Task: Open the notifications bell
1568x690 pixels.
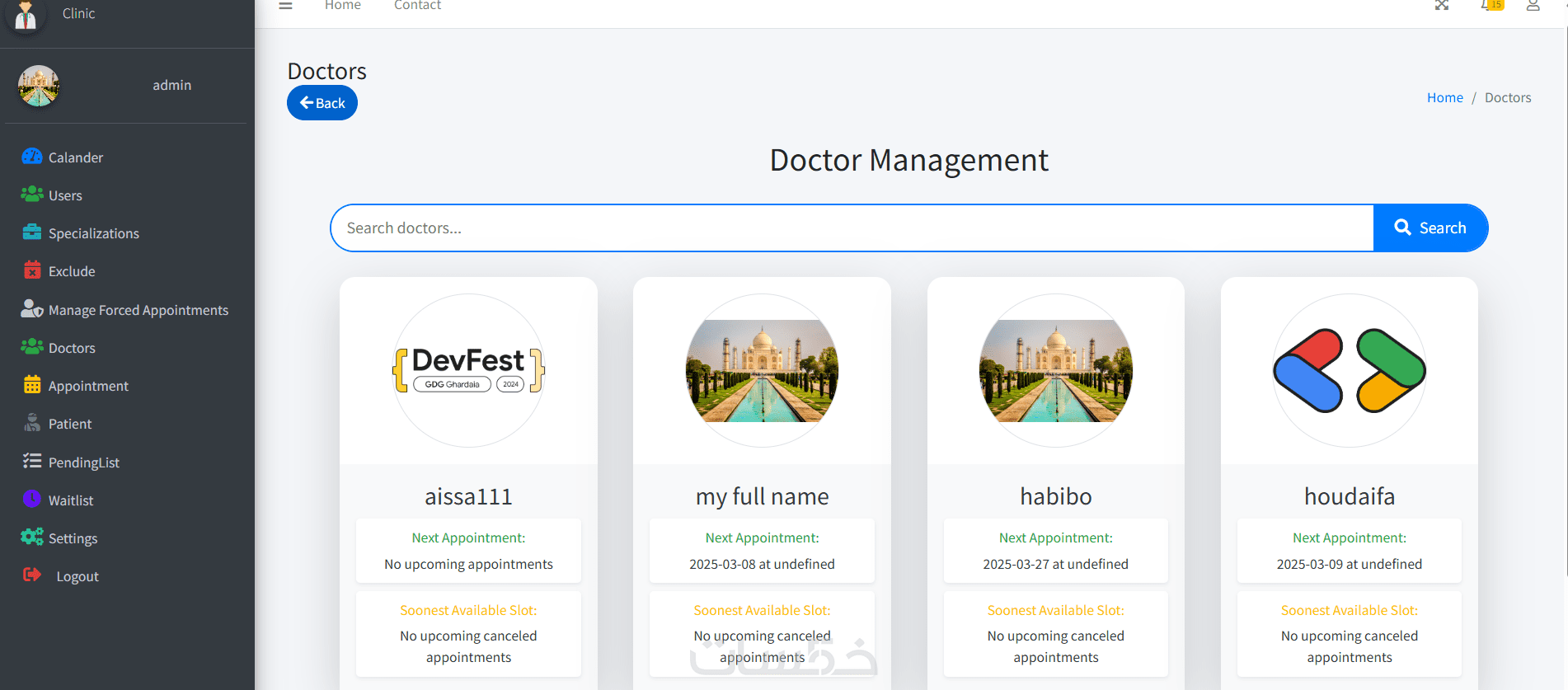Action: (1488, 6)
